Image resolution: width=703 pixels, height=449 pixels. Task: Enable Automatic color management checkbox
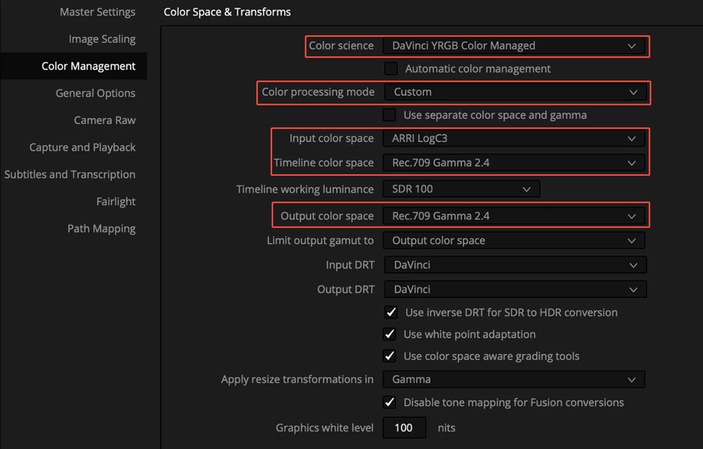391,69
